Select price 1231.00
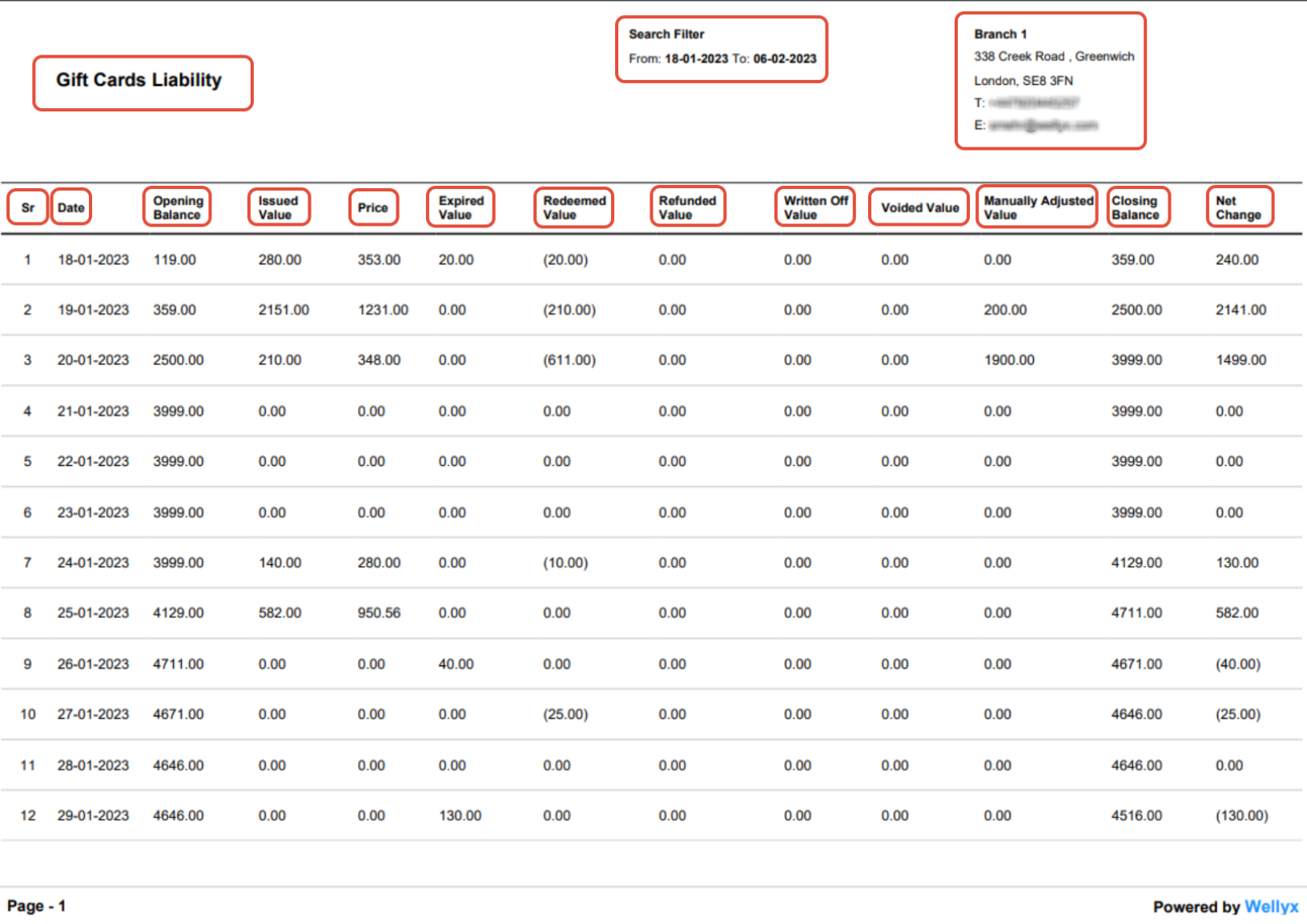The image size is (1307, 924). pos(383,310)
